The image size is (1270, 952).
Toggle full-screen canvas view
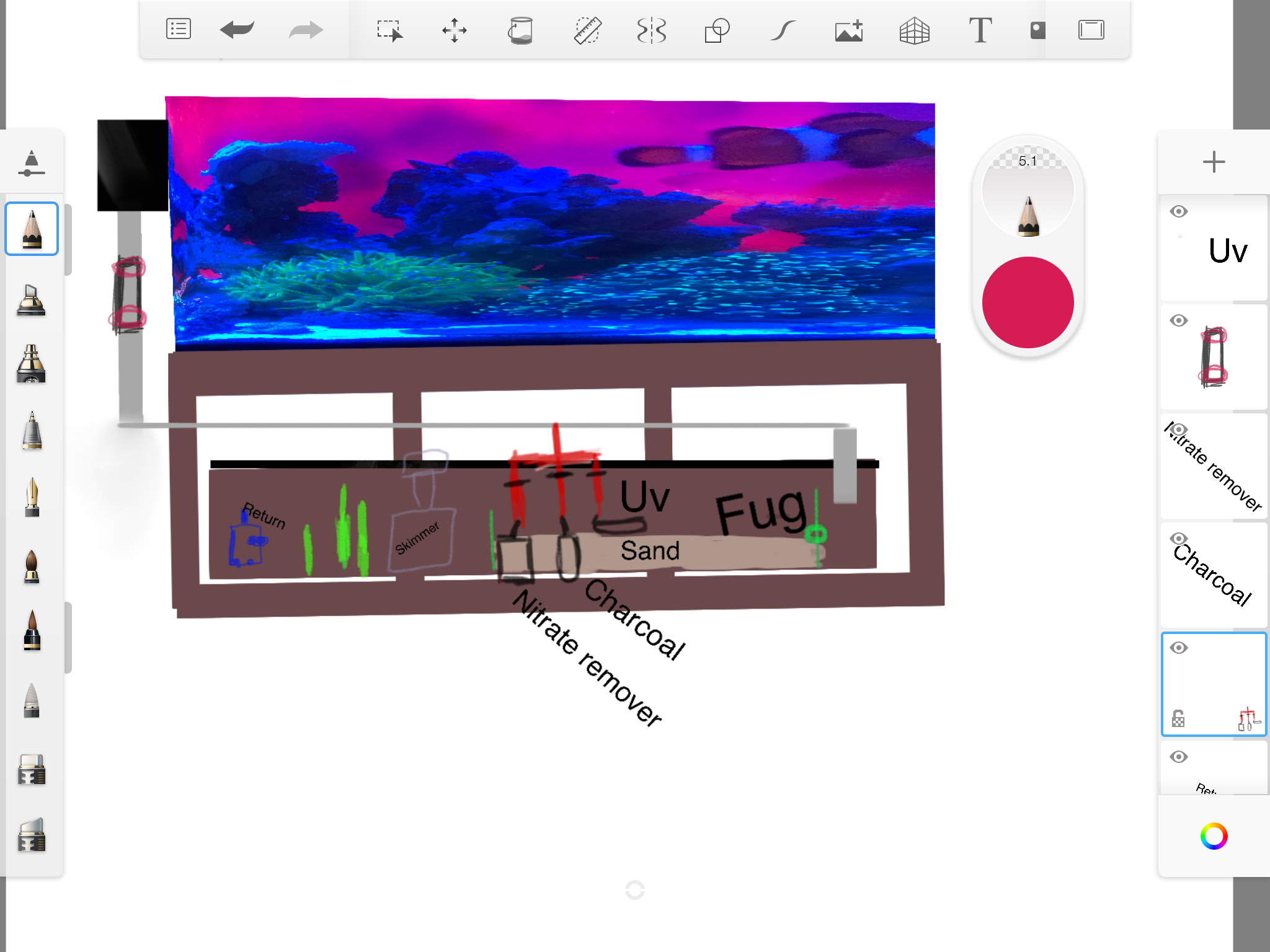(x=1091, y=30)
